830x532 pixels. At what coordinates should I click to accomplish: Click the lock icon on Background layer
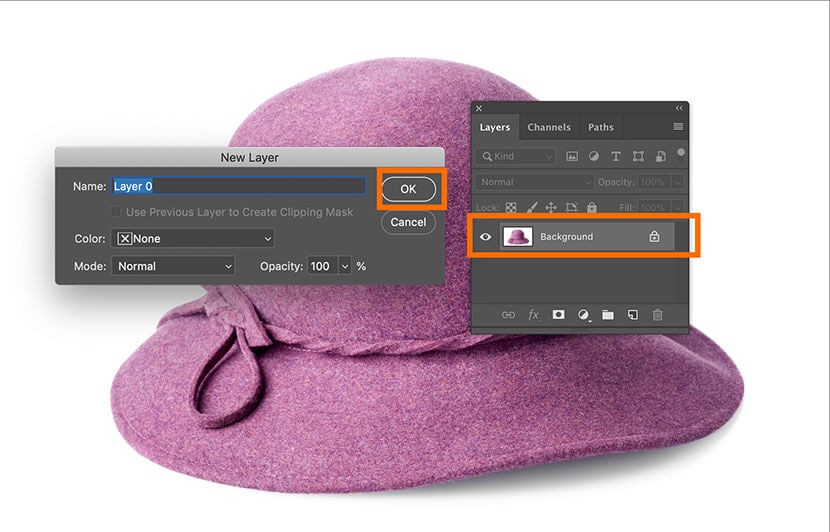654,237
